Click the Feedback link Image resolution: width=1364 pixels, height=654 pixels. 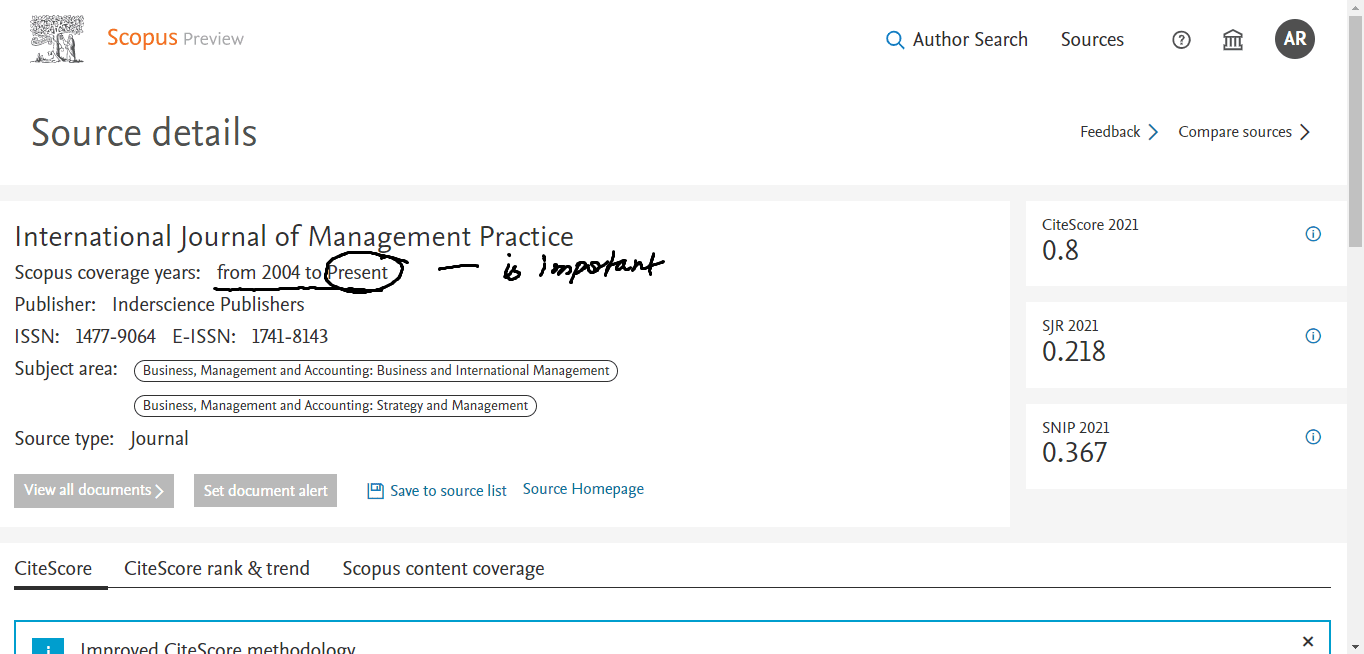[1110, 132]
